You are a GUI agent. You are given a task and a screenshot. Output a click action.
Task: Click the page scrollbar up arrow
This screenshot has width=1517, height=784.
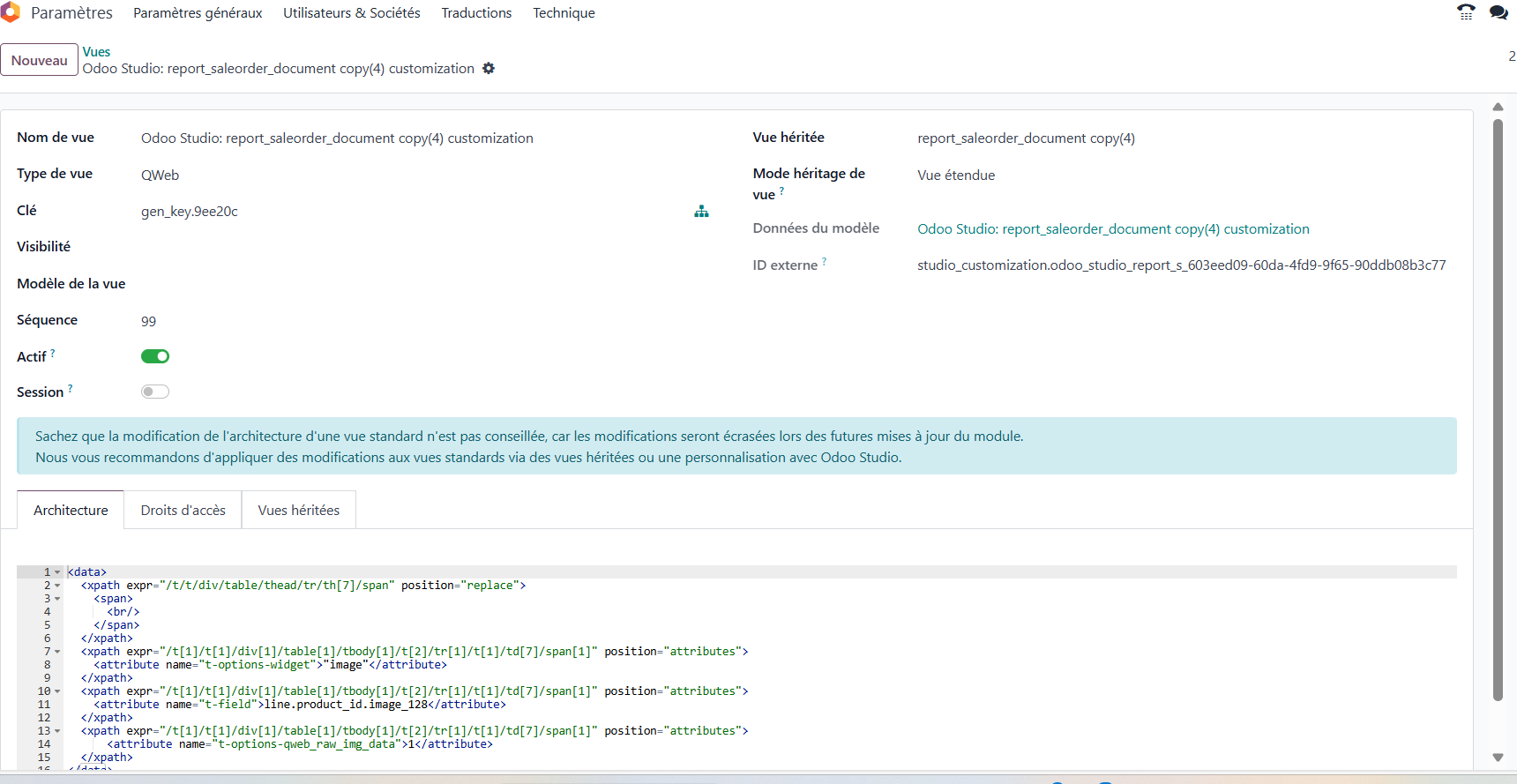(1498, 107)
